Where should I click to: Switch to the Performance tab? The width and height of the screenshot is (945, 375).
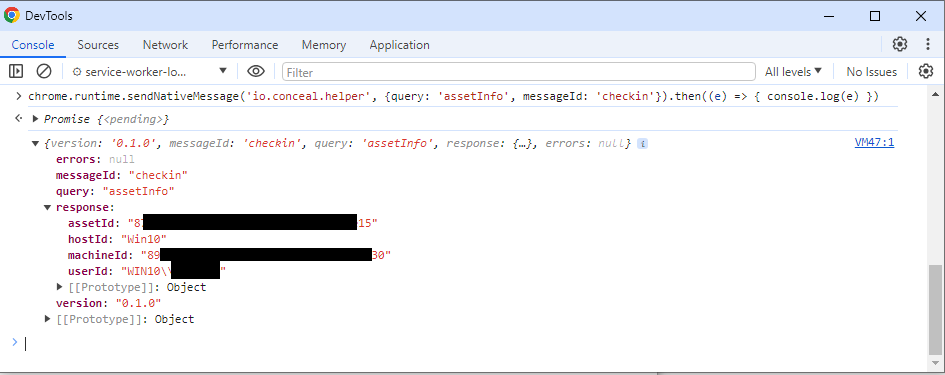(x=245, y=45)
